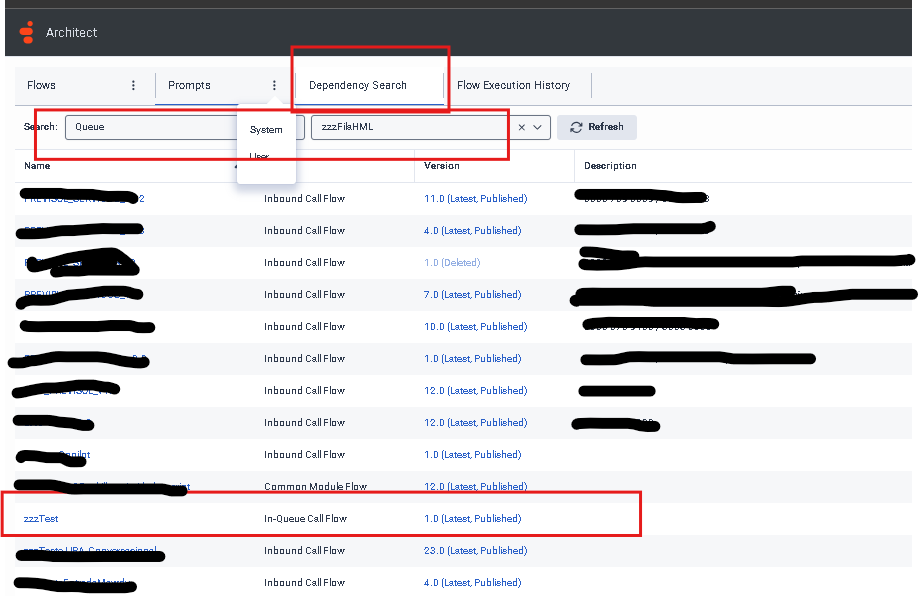Open the zzzTest flow link
Viewport: 919px width, 596px height.
coord(41,519)
